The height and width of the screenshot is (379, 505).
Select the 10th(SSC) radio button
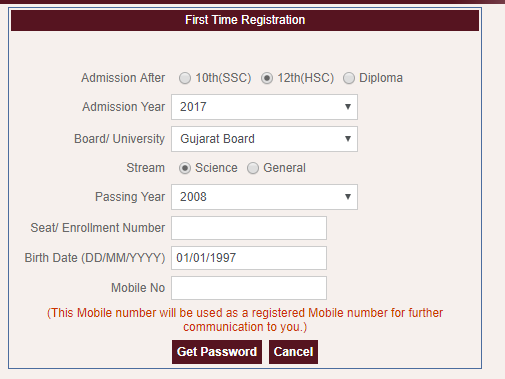185,78
